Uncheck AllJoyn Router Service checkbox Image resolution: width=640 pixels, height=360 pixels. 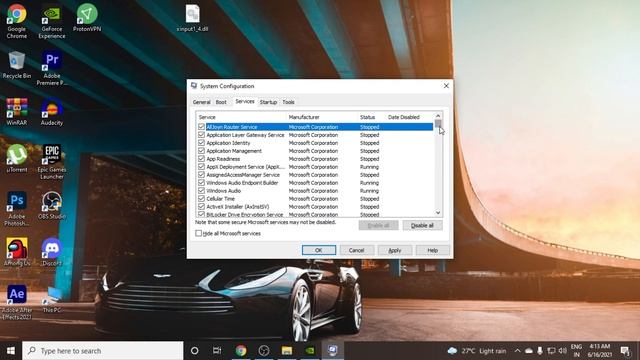pyautogui.click(x=201, y=127)
